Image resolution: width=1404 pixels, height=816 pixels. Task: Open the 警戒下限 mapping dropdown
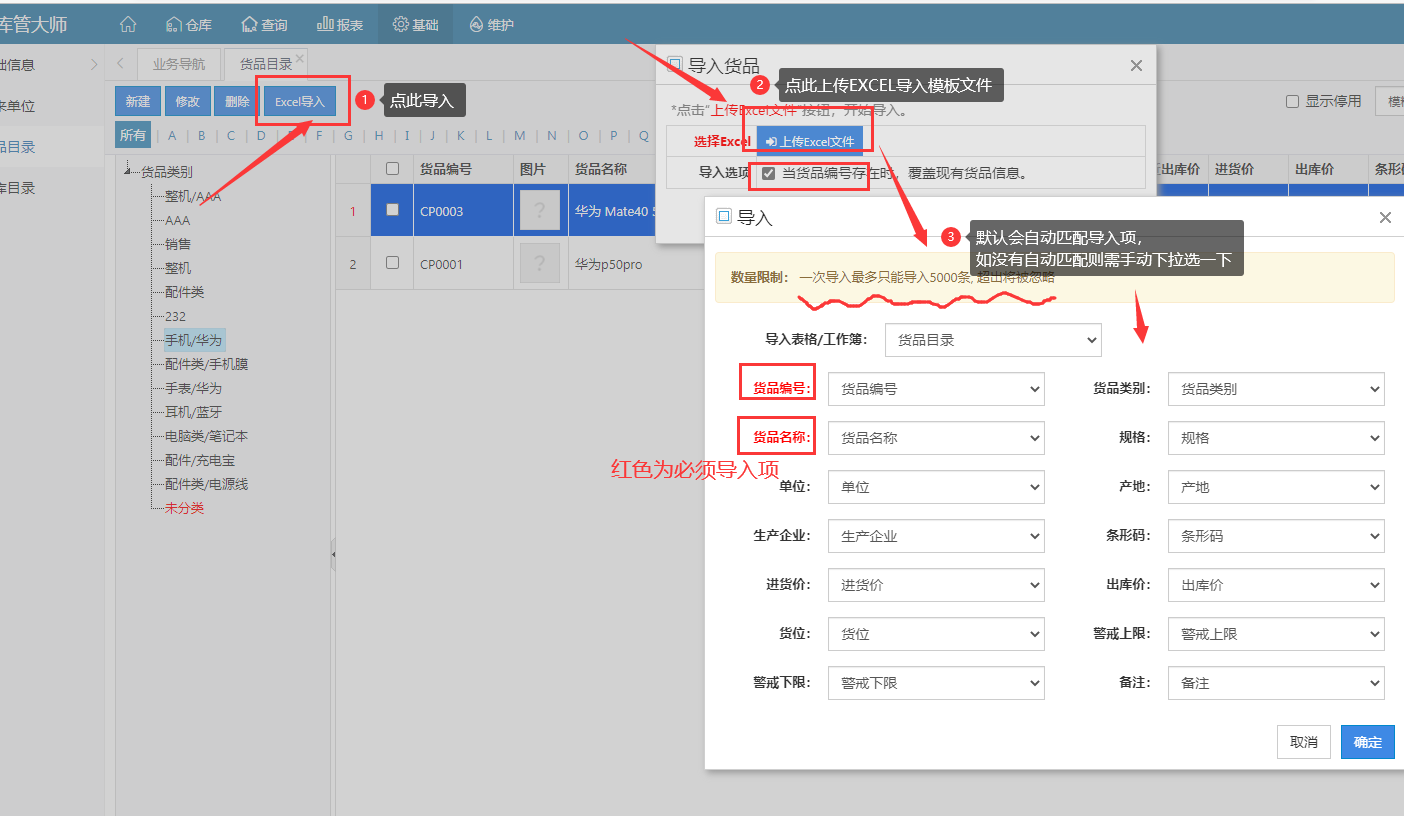tap(936, 683)
